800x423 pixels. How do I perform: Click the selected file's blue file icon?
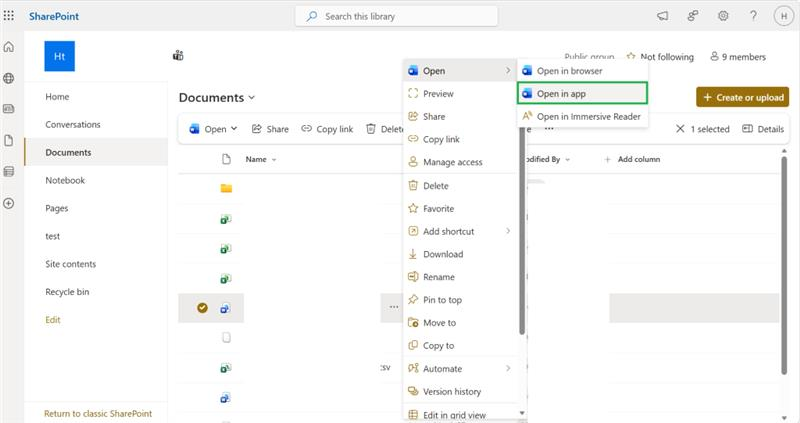point(226,308)
